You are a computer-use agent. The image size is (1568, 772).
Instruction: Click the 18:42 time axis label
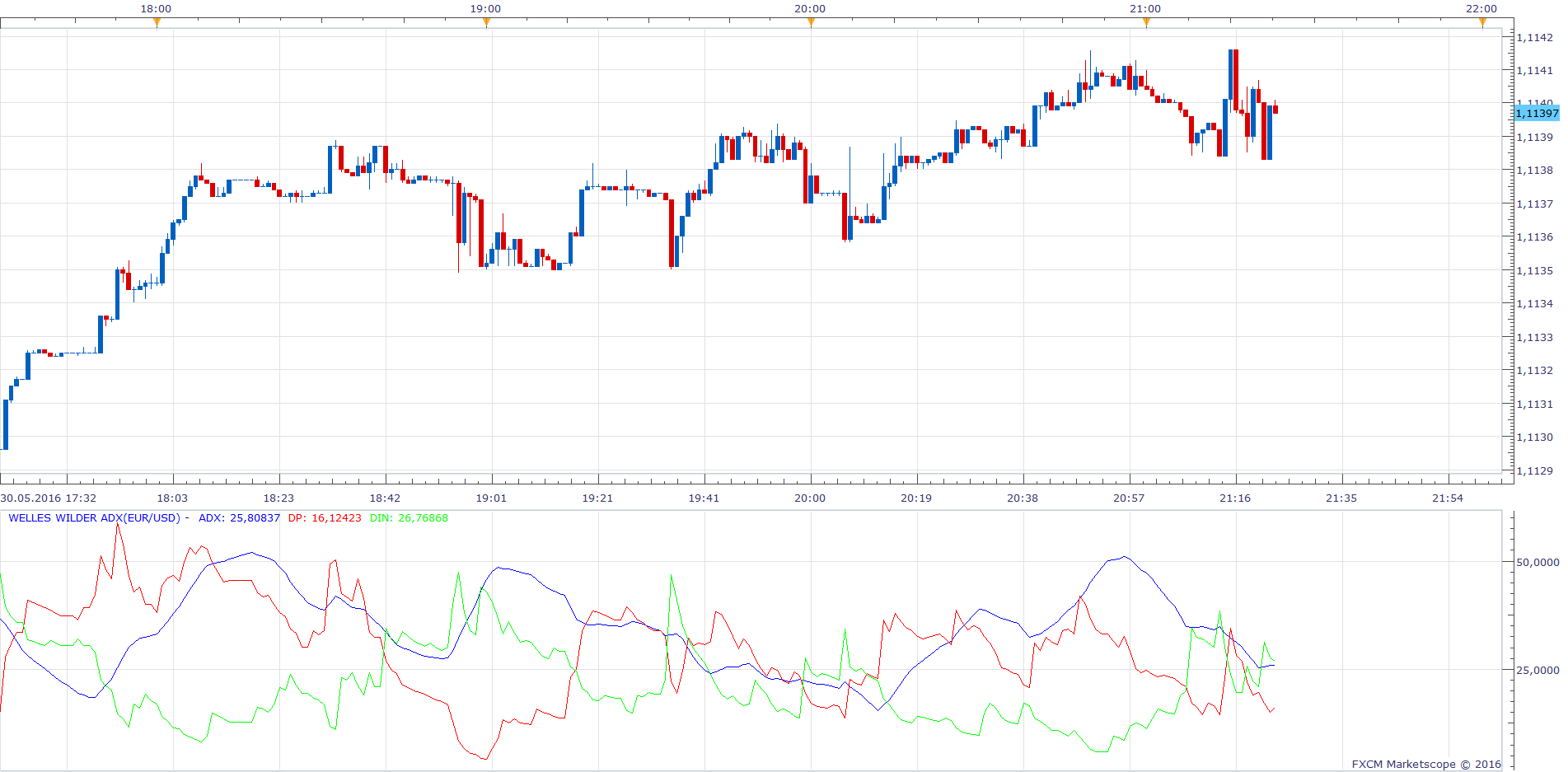point(385,498)
